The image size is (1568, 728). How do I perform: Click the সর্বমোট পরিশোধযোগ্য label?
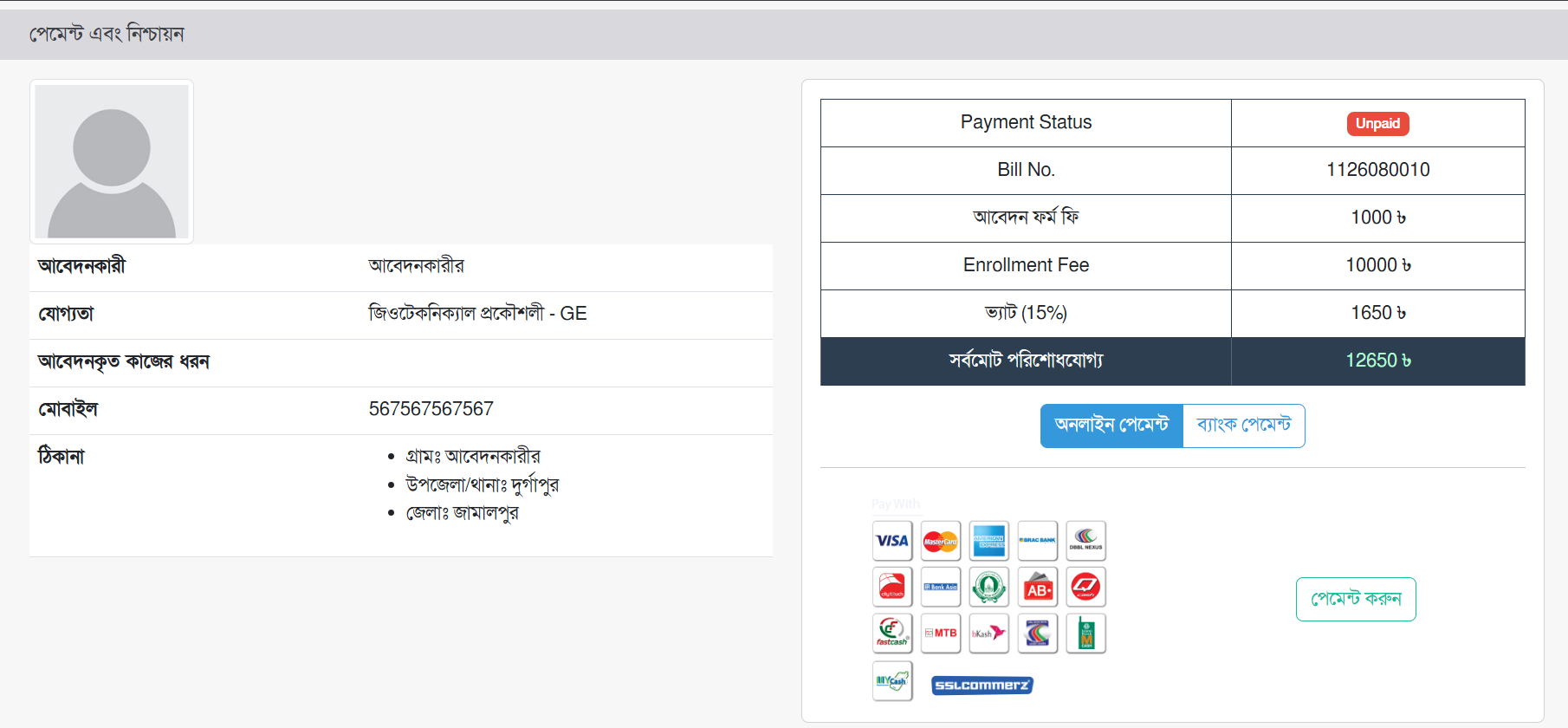coord(1026,361)
